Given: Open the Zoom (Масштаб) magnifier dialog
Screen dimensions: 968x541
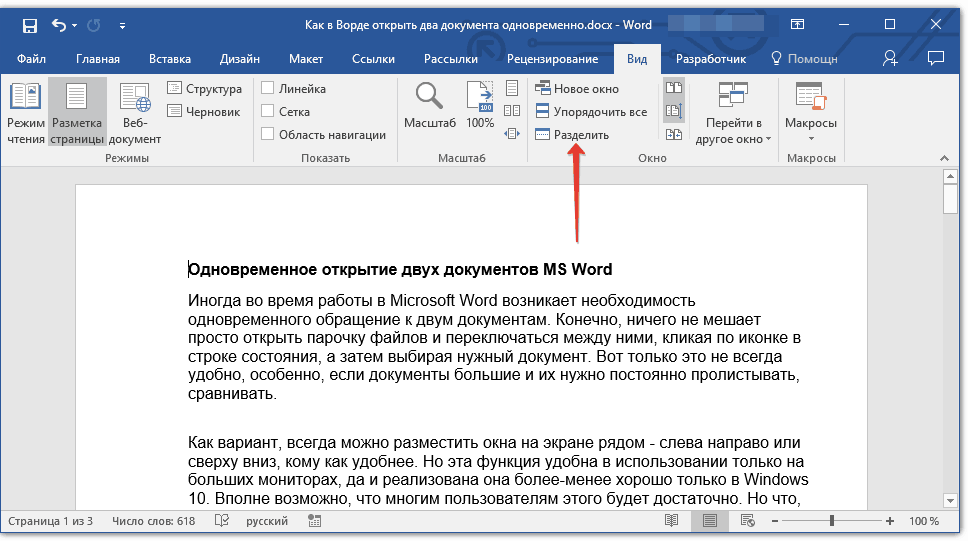Looking at the screenshot, I should click(x=430, y=106).
